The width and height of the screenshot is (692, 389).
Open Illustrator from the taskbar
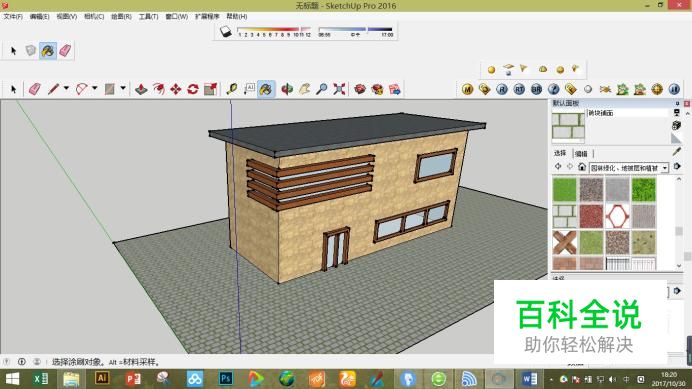102,379
